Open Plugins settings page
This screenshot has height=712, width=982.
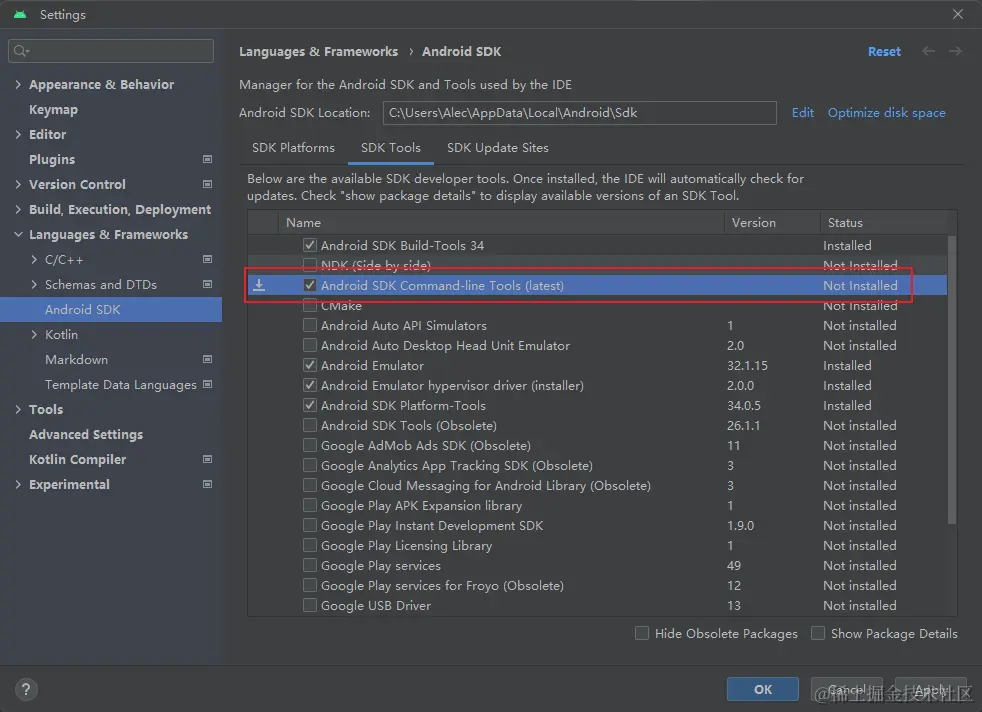click(x=52, y=160)
